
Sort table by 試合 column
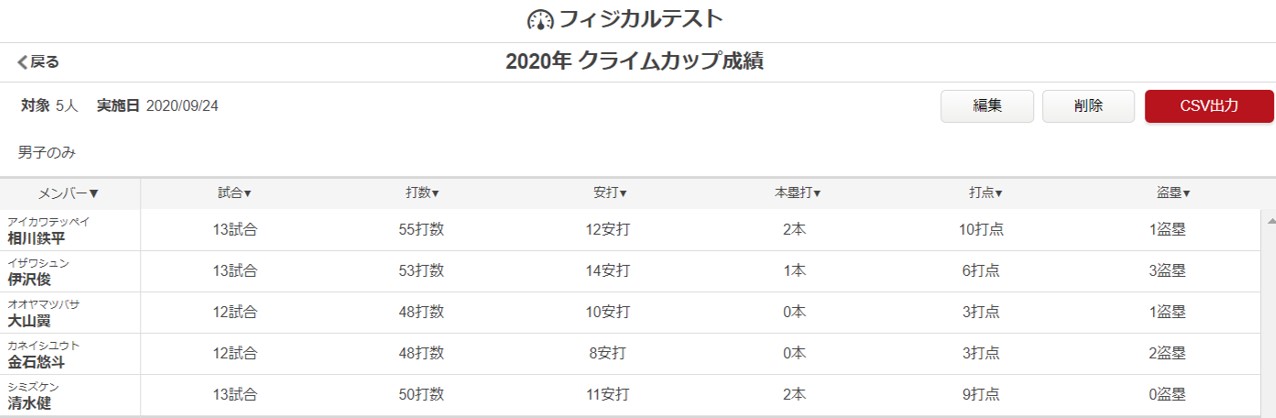point(235,193)
